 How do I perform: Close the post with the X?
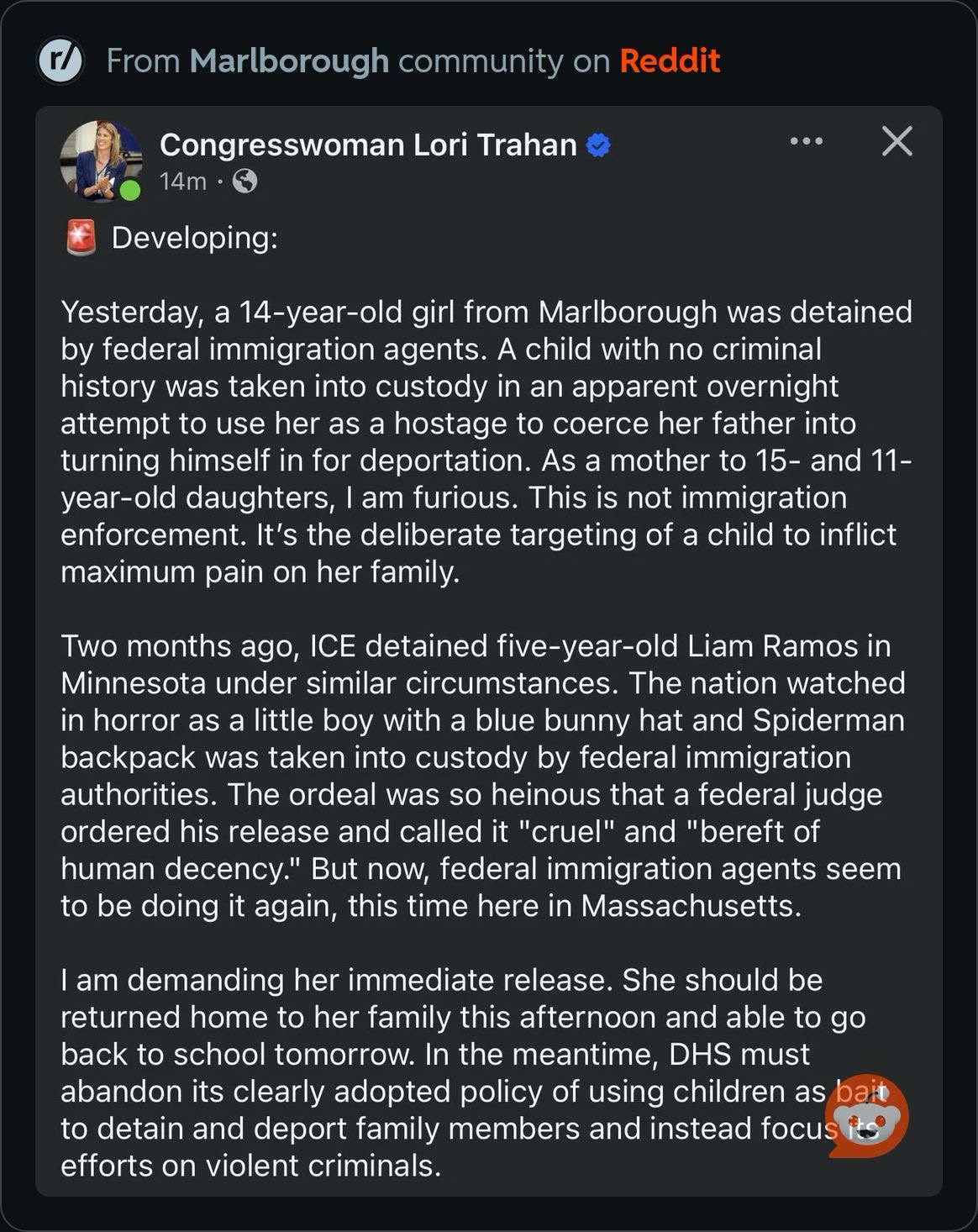(896, 141)
